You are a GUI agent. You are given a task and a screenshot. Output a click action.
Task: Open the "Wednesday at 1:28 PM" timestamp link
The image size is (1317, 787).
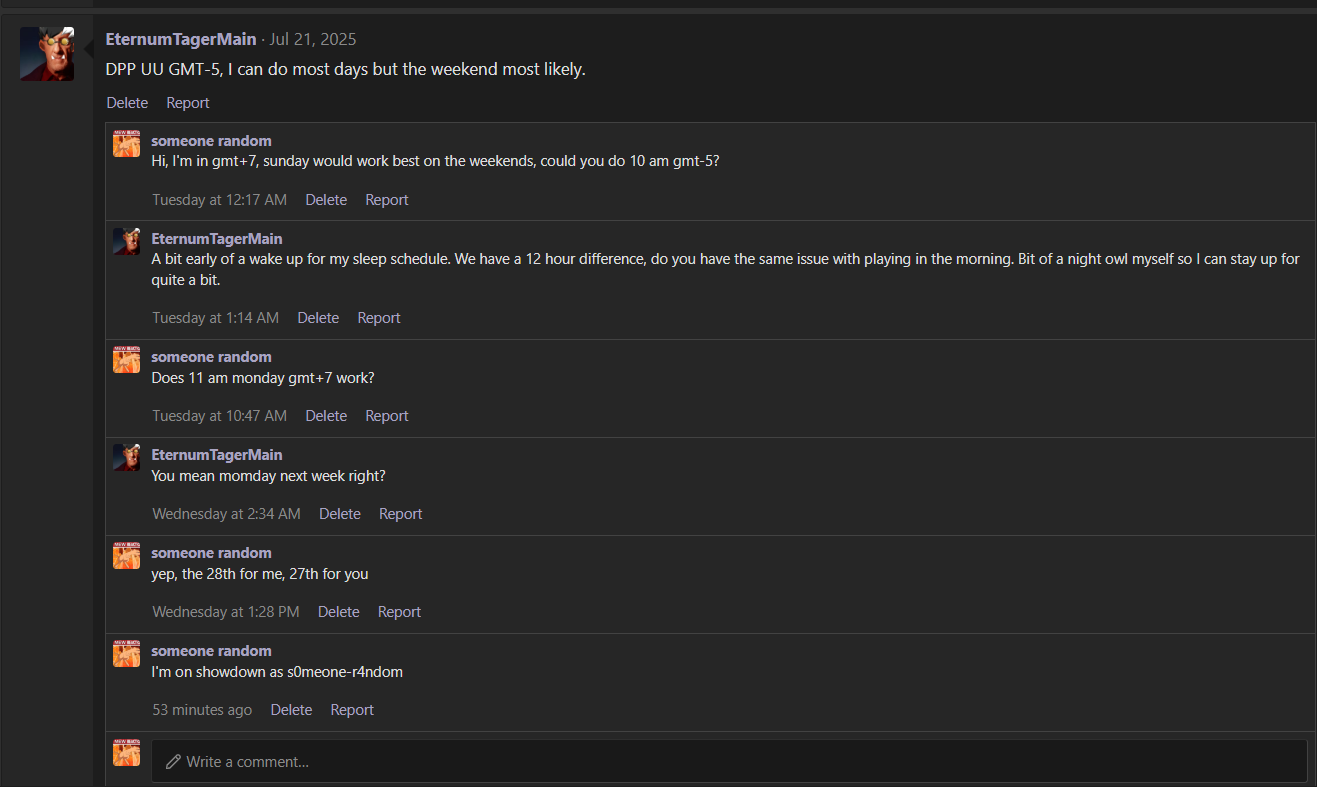(x=225, y=612)
